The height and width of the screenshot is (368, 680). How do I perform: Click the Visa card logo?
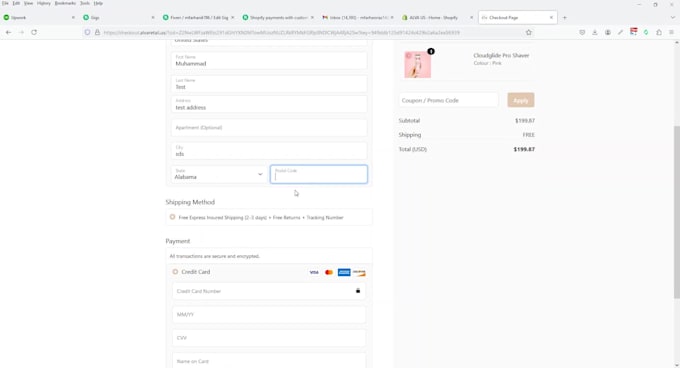click(314, 272)
